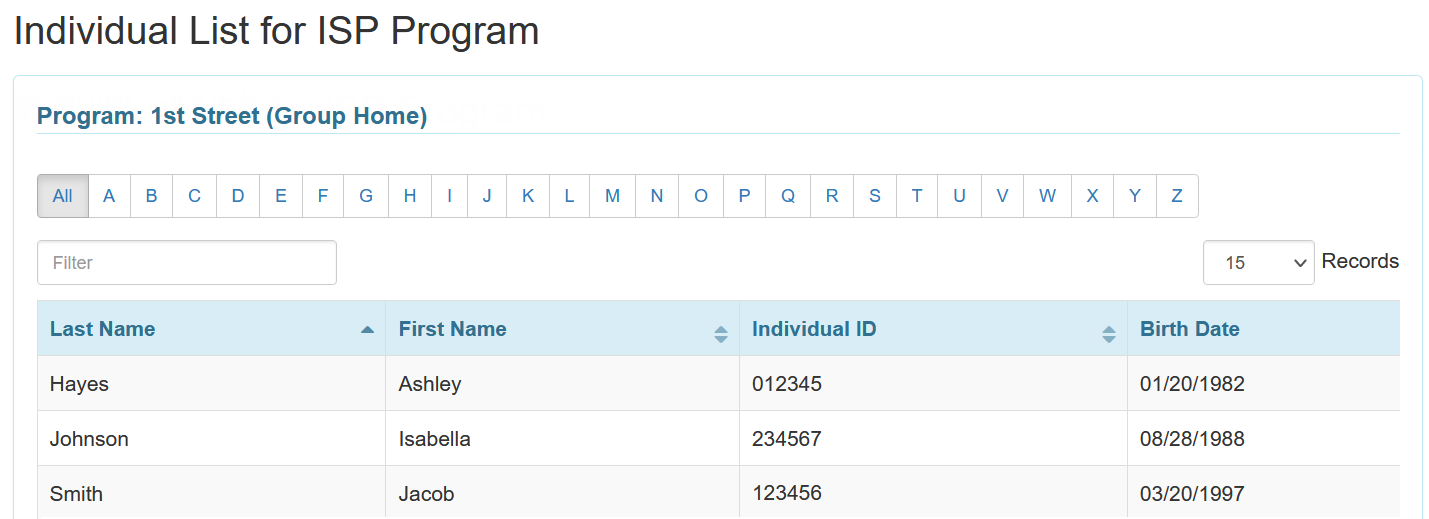The height and width of the screenshot is (519, 1429).
Task: Filter individuals by letter Y
Action: [1135, 196]
